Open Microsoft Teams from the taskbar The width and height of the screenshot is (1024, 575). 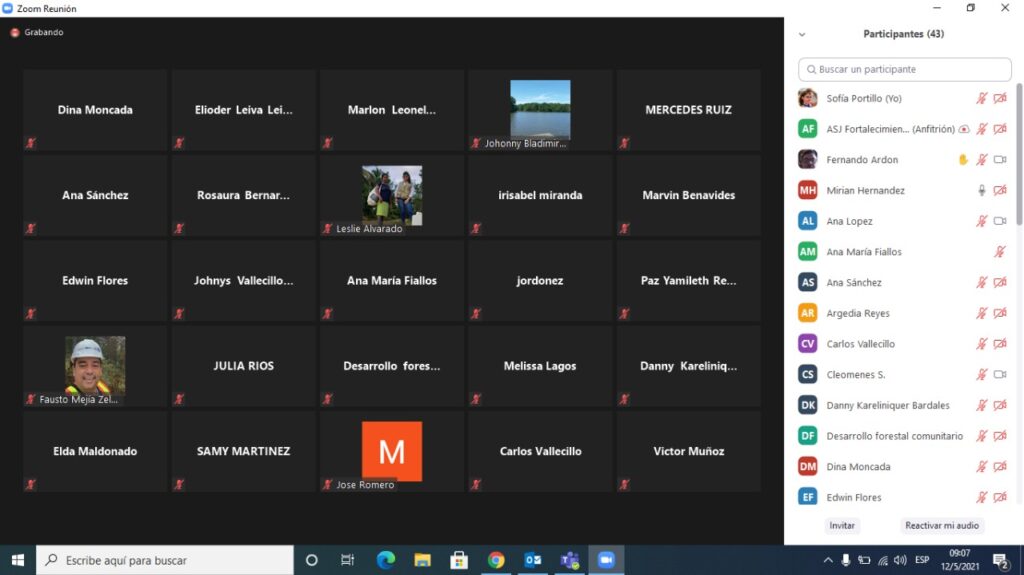coord(569,560)
